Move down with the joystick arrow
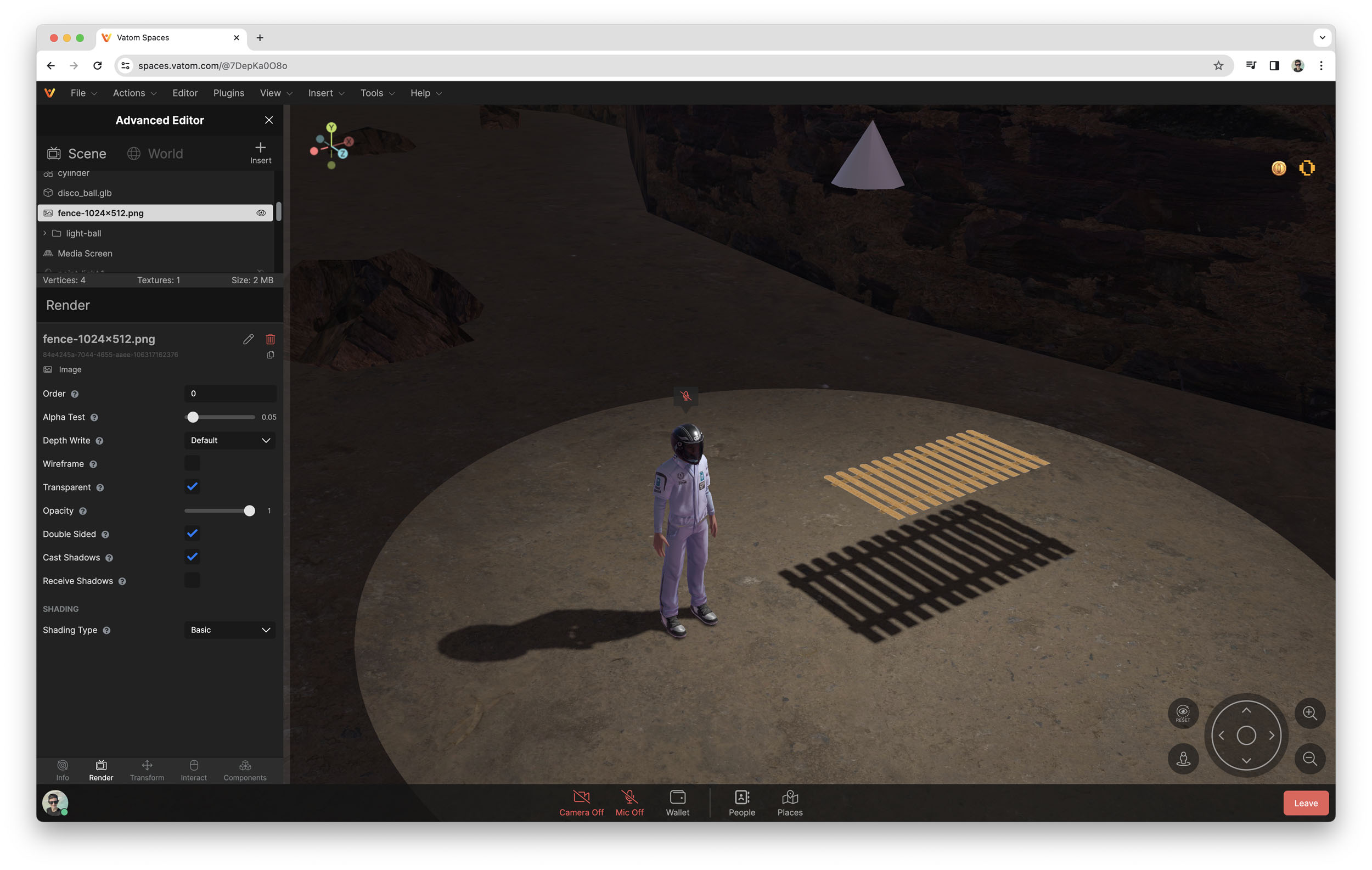 (x=1246, y=761)
